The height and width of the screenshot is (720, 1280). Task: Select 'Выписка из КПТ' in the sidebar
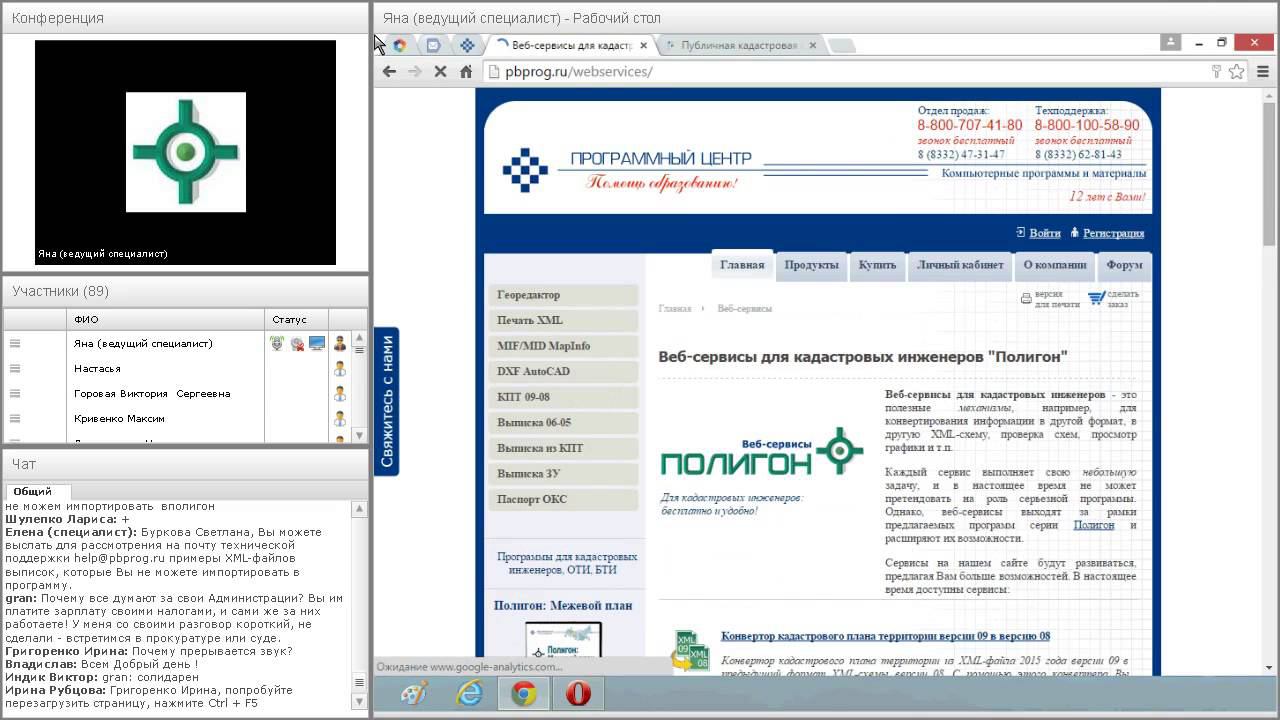[563, 448]
